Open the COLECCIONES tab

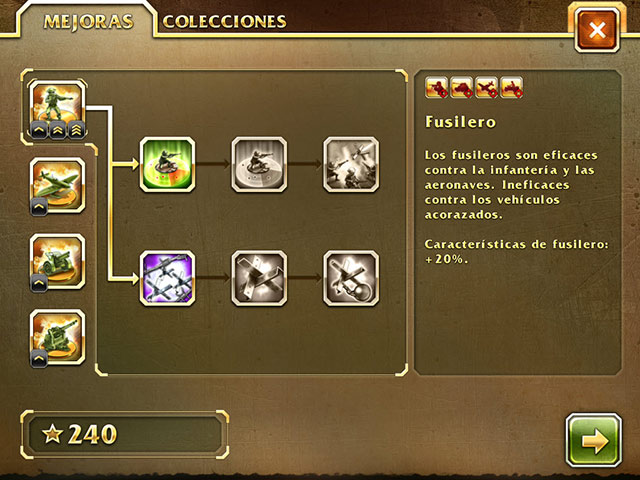point(224,22)
